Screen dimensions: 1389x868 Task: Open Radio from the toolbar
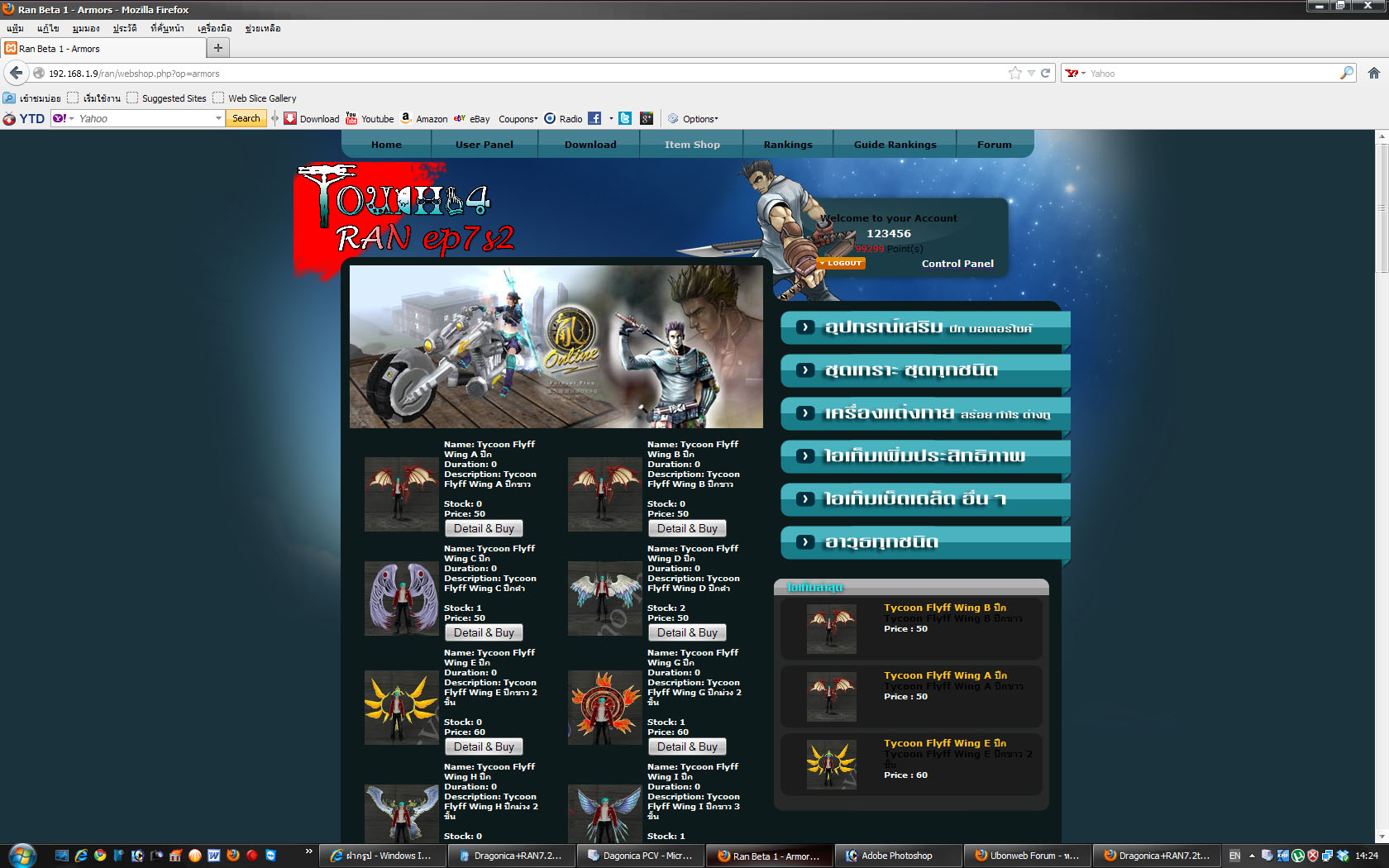[563, 119]
